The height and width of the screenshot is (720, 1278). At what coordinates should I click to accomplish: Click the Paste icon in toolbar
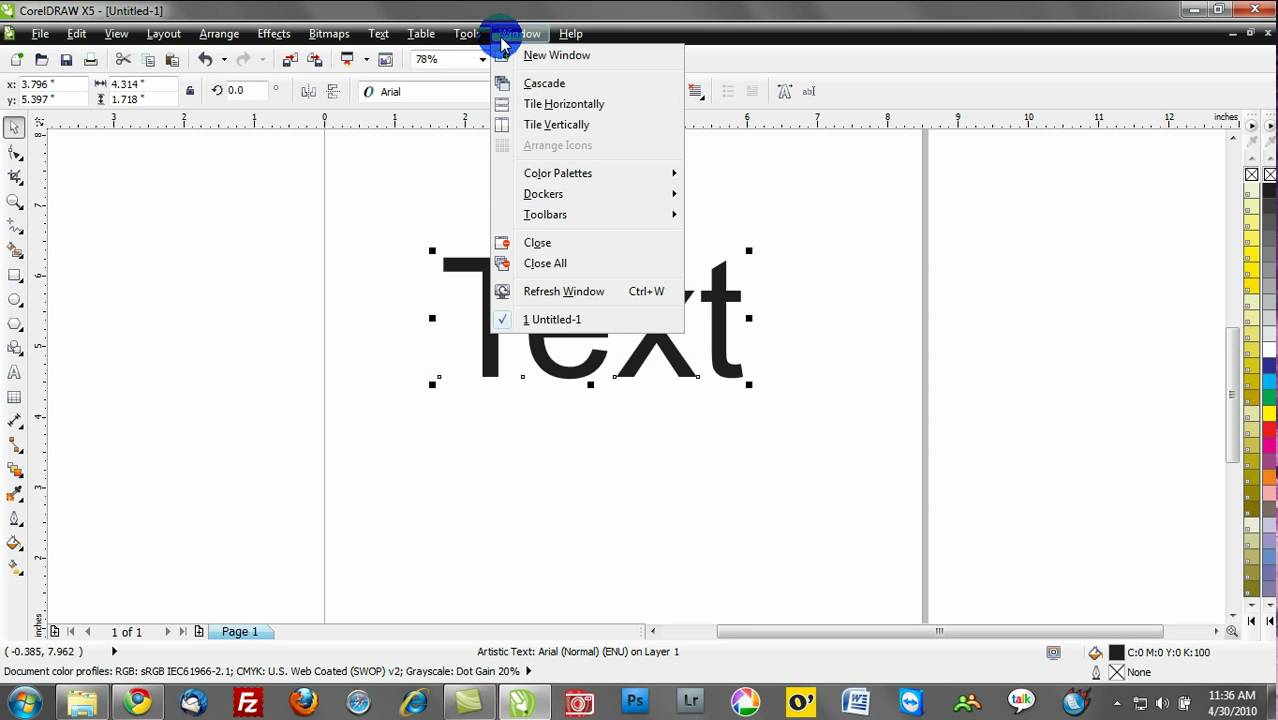click(172, 60)
